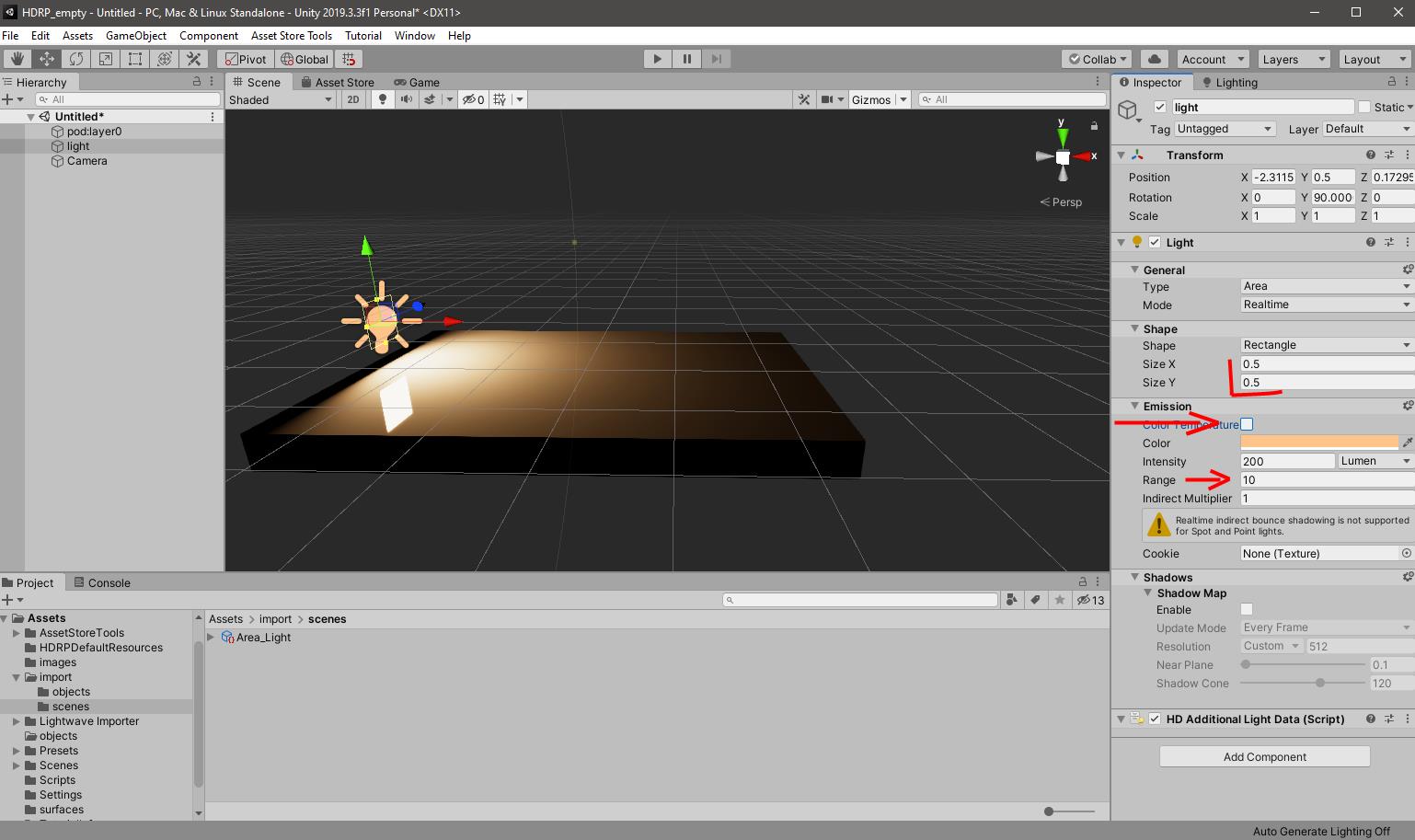Click the Add Component button

(1264, 756)
